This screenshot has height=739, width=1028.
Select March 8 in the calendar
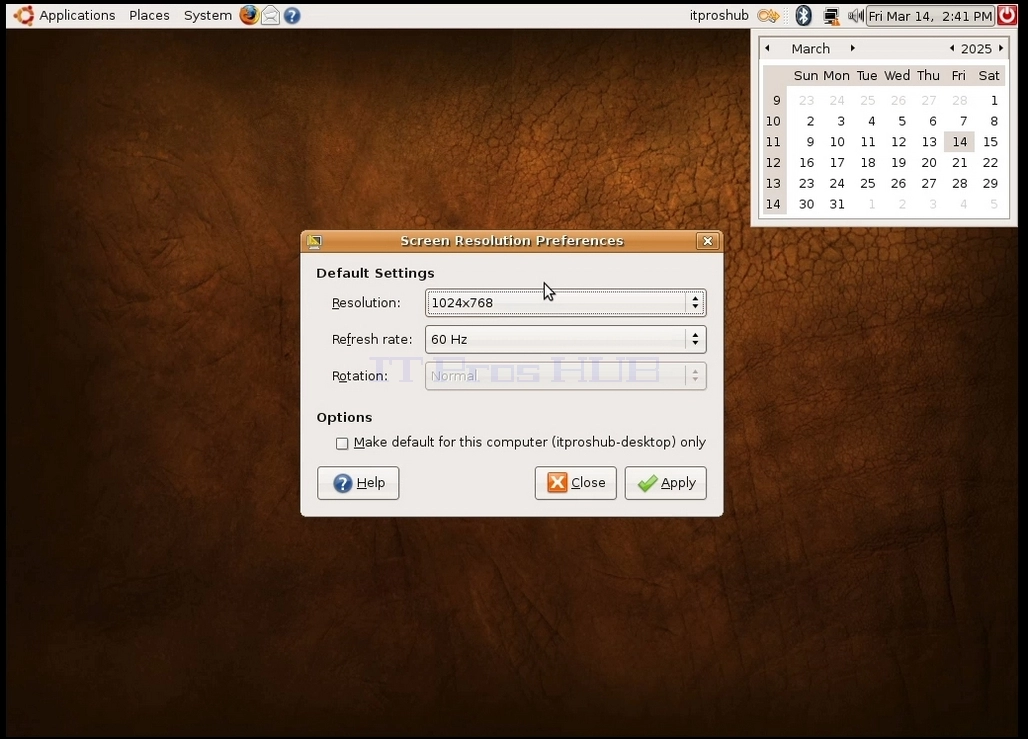994,121
